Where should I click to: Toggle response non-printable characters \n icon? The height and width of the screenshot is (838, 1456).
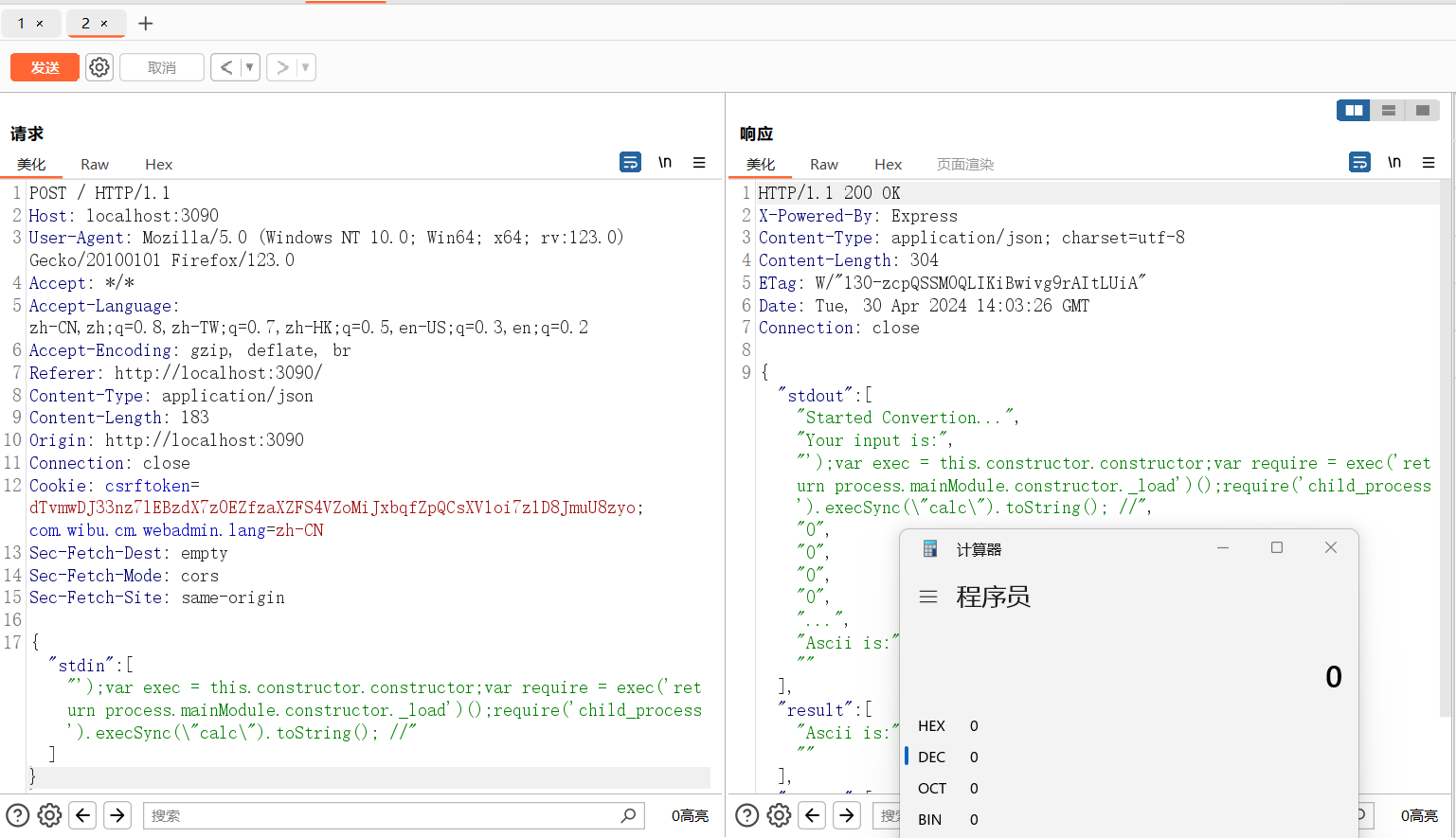point(1394,162)
